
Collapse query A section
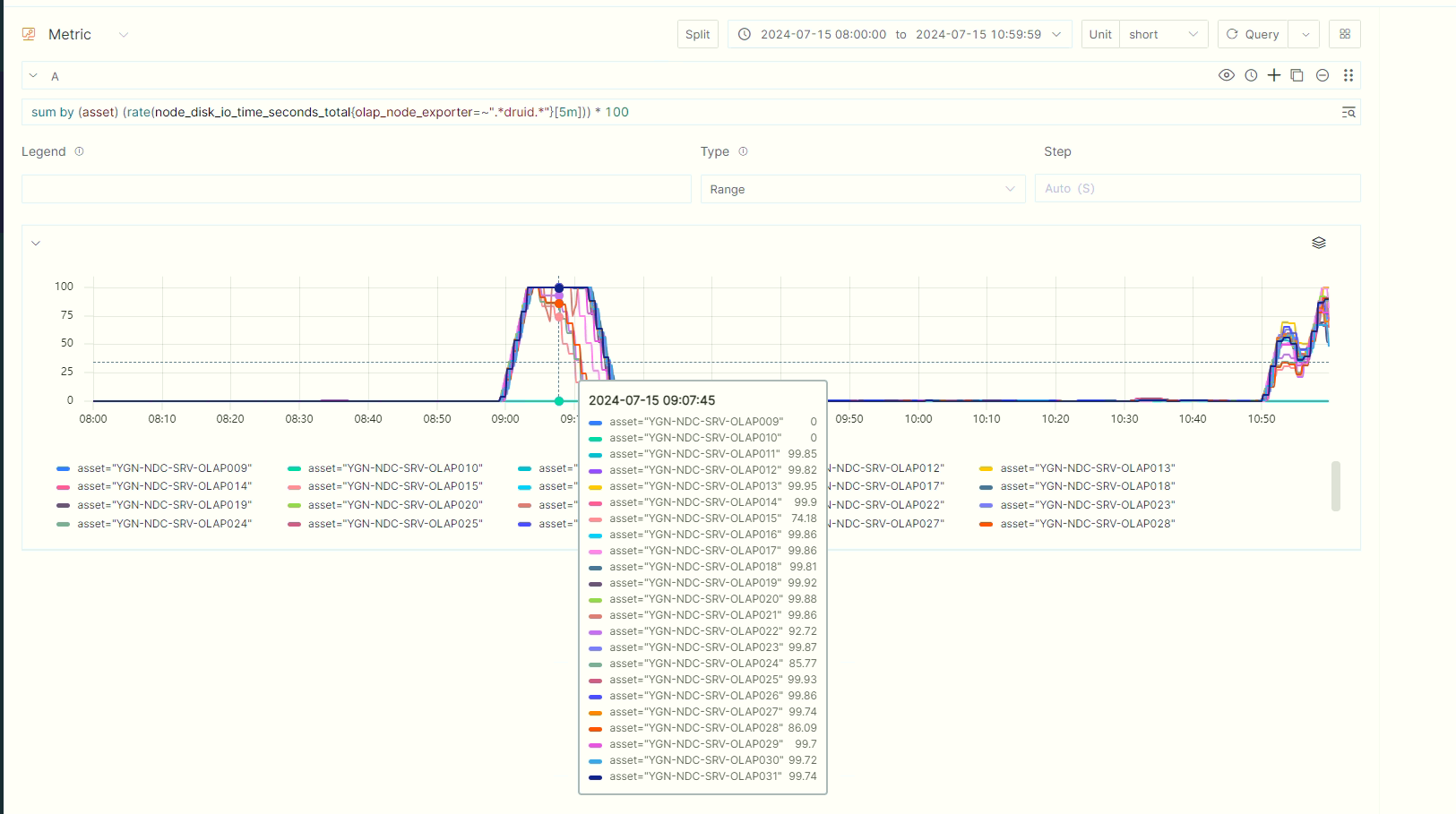(33, 76)
